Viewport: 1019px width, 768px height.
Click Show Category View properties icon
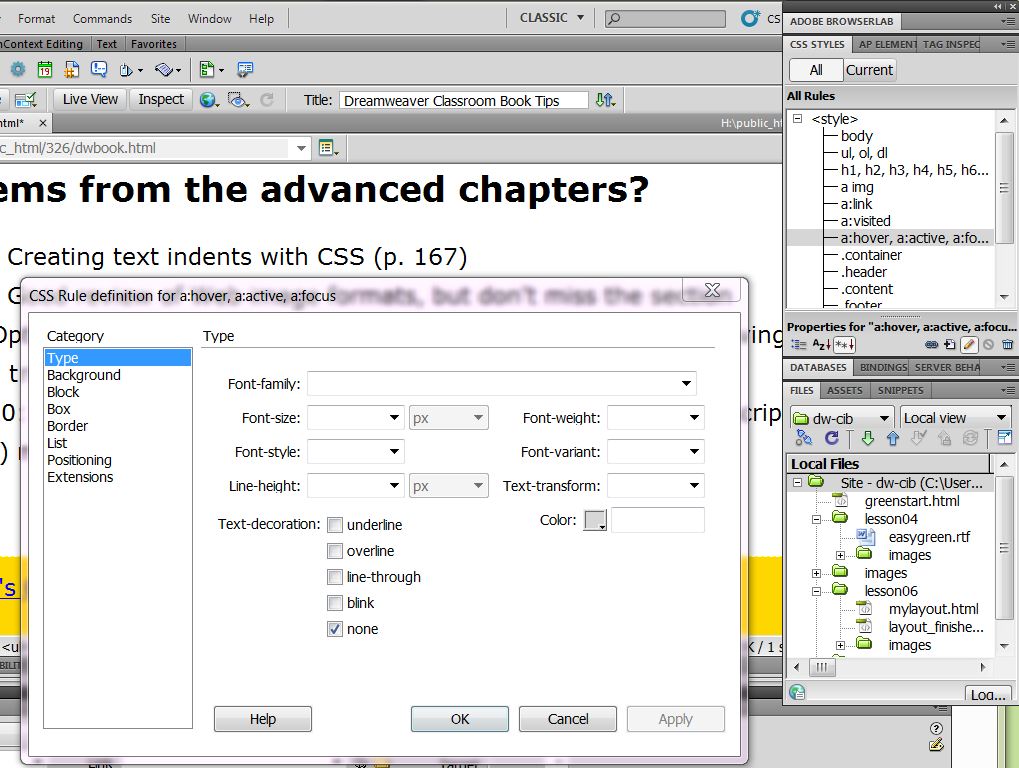tap(798, 344)
